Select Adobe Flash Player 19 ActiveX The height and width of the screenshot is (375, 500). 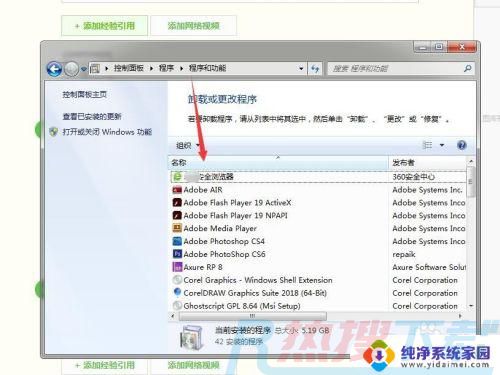coord(237,203)
